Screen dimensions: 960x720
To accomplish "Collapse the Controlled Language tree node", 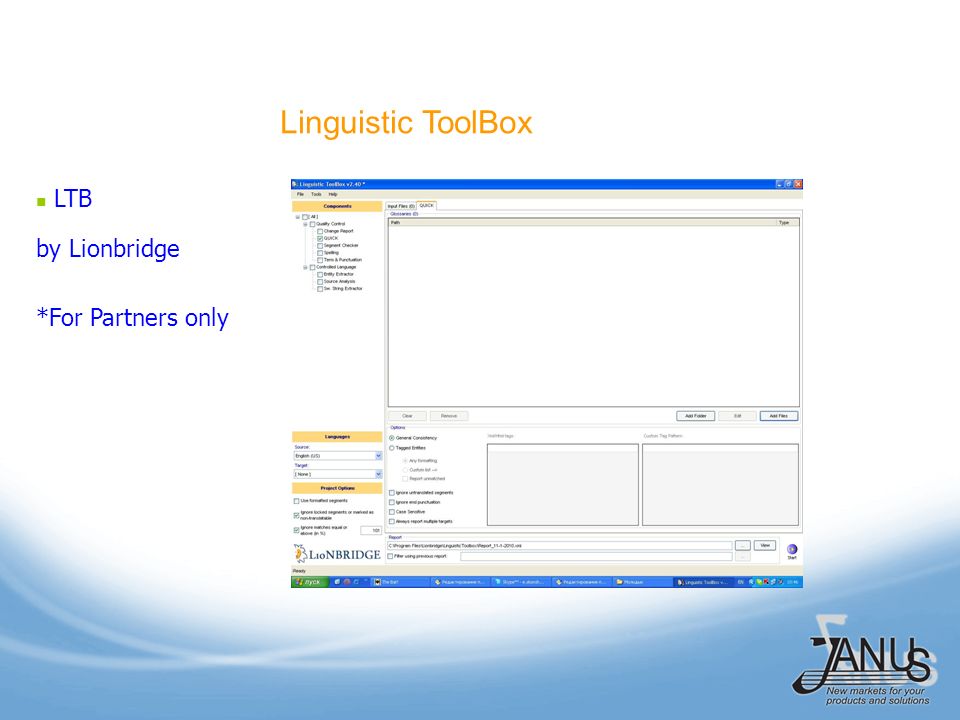I will [305, 268].
